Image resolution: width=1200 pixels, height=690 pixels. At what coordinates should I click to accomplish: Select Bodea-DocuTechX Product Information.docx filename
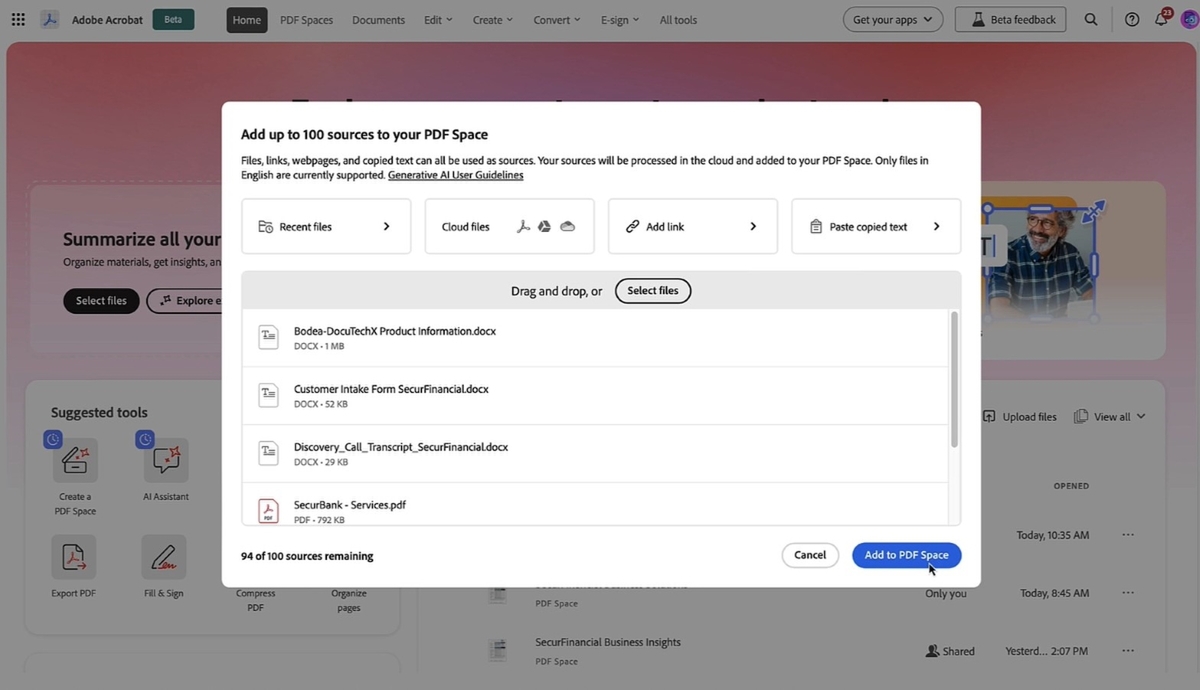pos(395,331)
